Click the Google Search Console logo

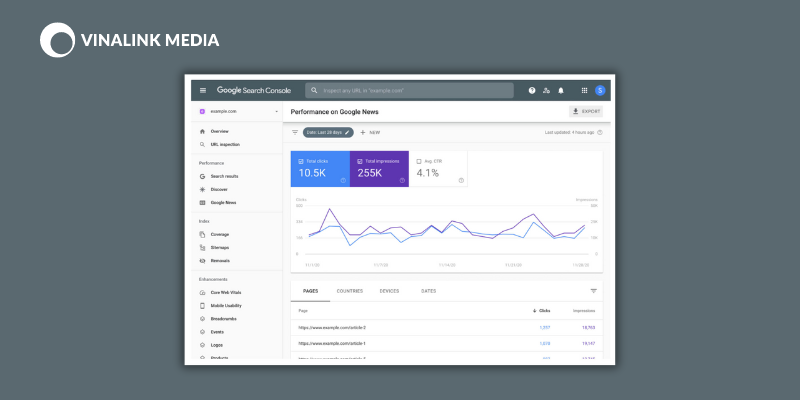[x=254, y=90]
